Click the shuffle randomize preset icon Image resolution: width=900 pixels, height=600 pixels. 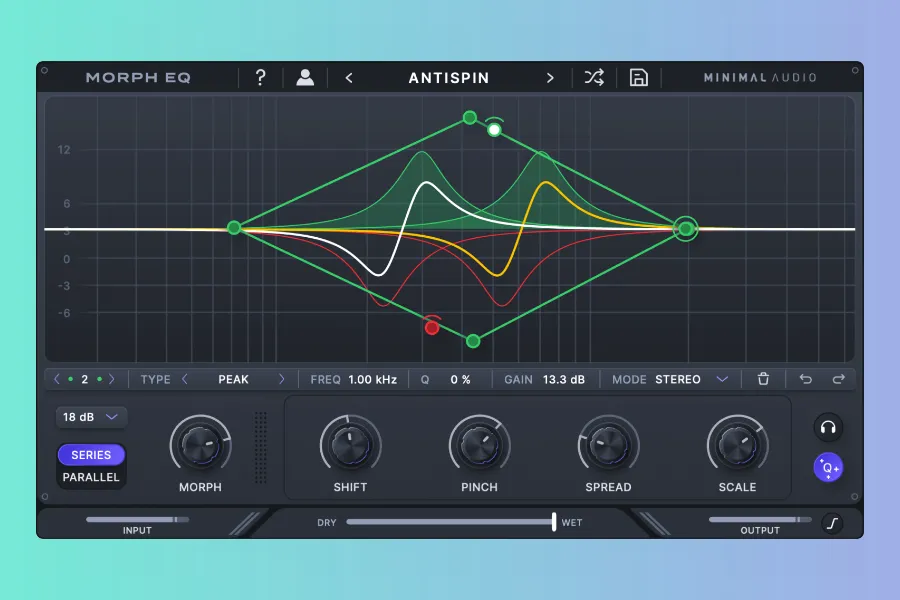point(594,78)
